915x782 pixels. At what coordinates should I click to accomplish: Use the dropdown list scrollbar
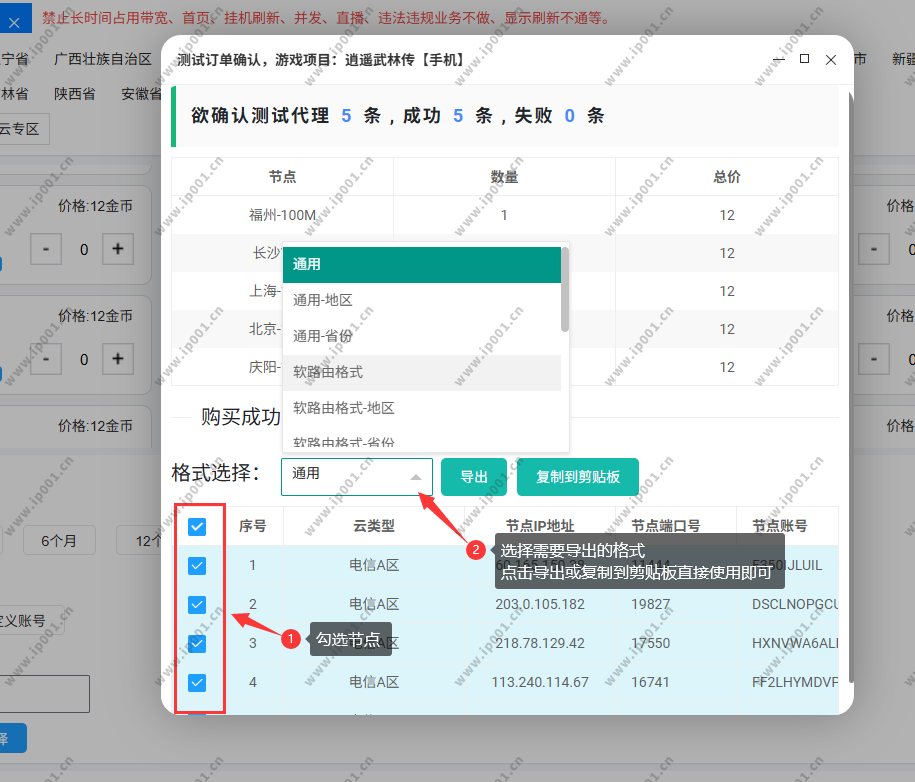click(565, 289)
